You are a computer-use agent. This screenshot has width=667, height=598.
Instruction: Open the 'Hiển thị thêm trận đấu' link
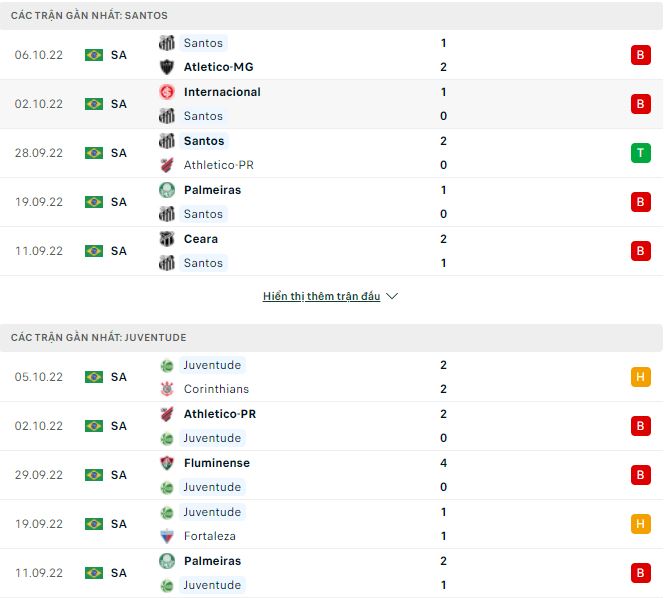pyautogui.click(x=321, y=297)
